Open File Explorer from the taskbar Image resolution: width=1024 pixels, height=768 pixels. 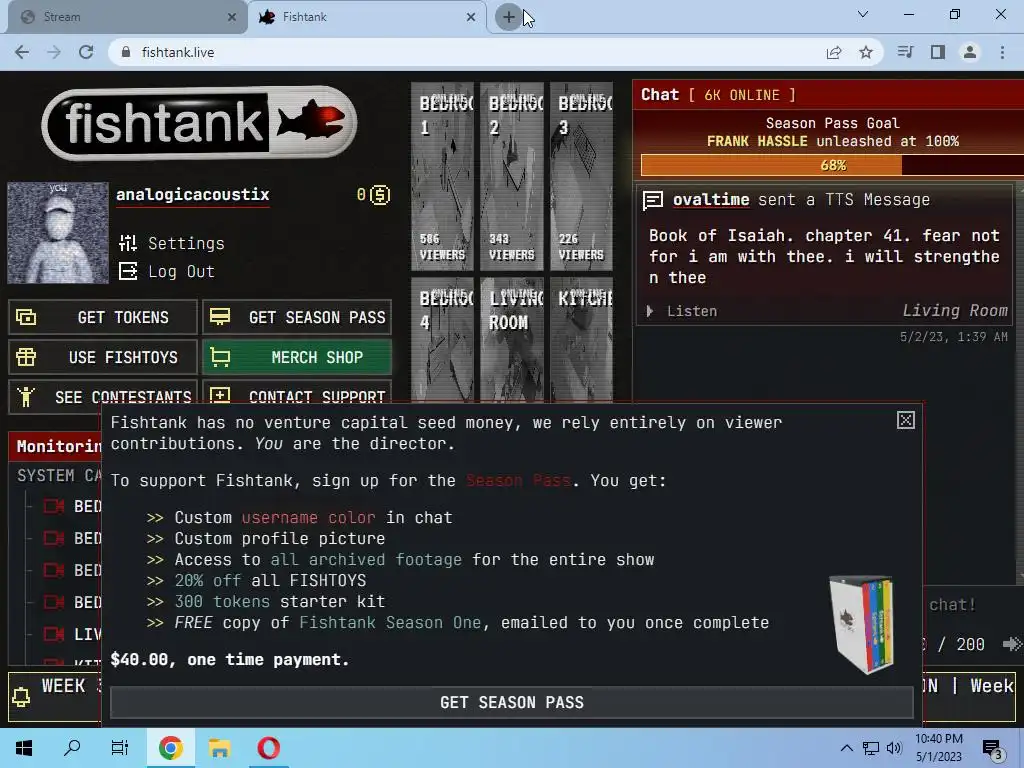220,748
